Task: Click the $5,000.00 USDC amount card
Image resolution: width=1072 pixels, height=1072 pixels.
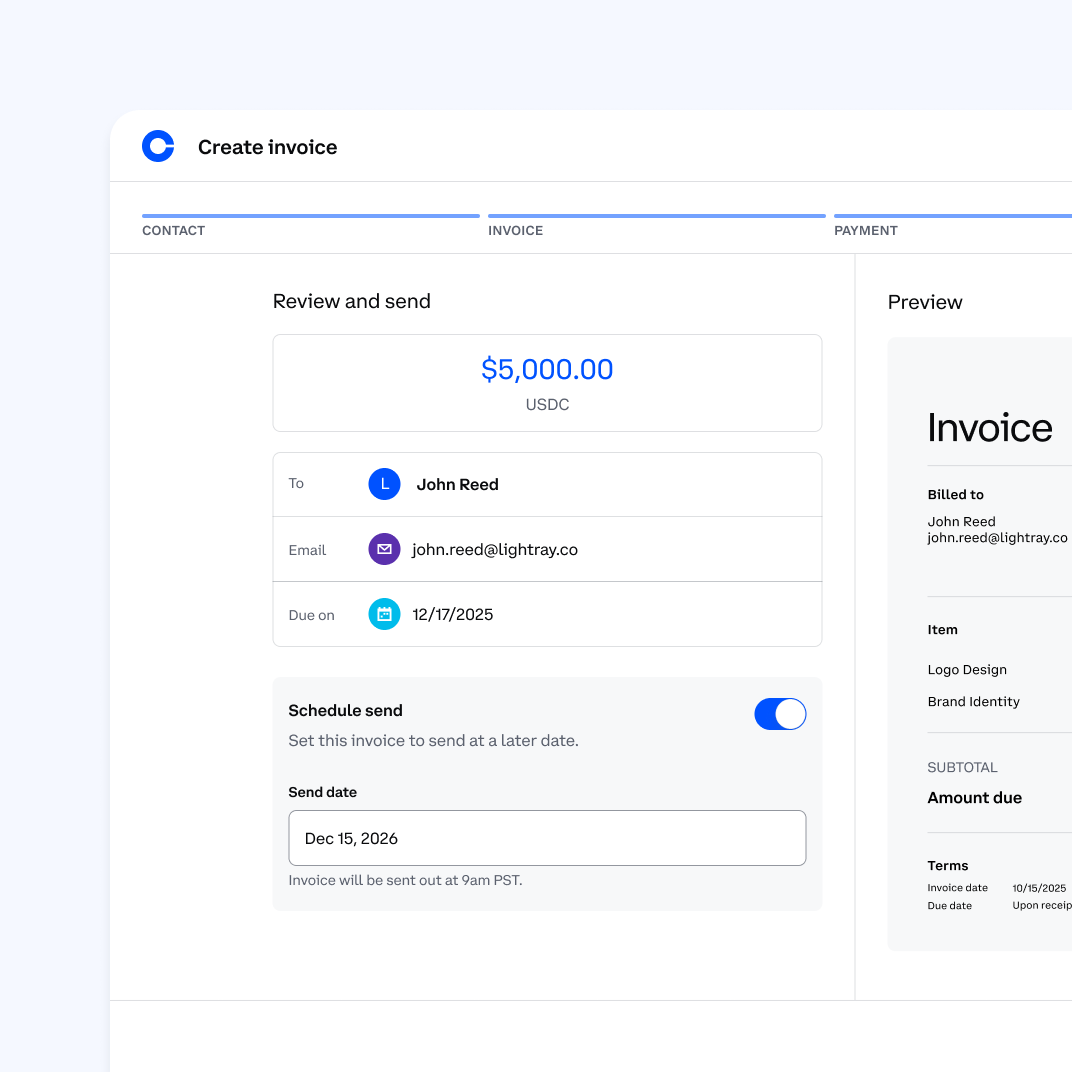Action: (547, 383)
